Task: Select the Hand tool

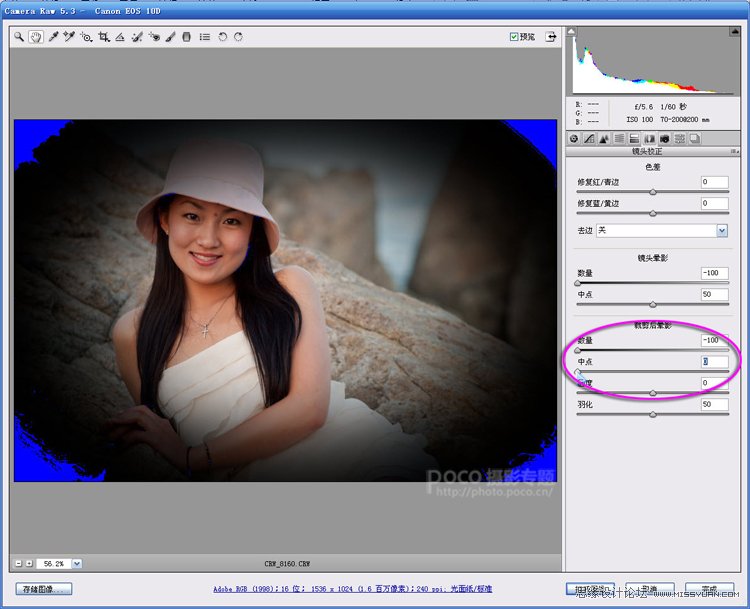Action: click(x=36, y=37)
